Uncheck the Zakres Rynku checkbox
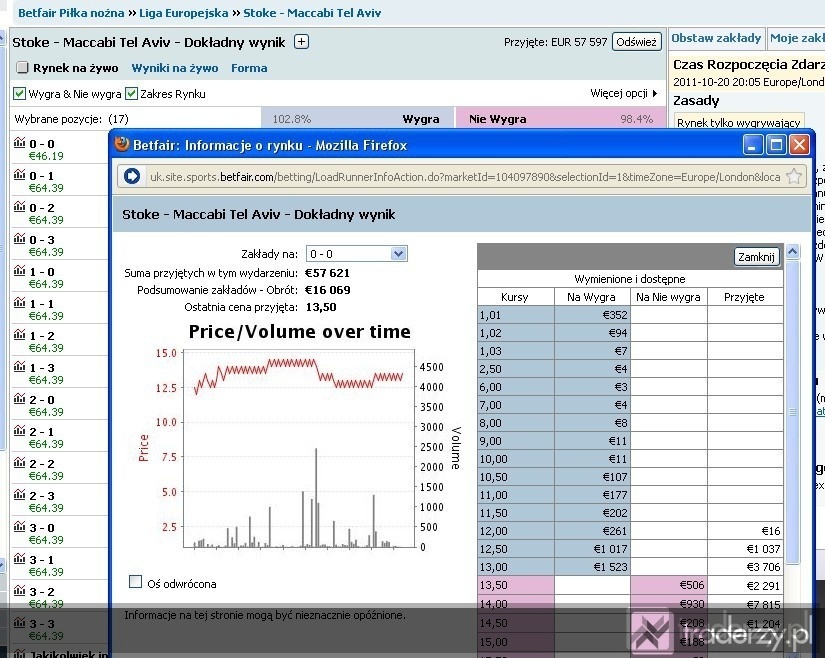This screenshot has width=825, height=658. (x=132, y=94)
